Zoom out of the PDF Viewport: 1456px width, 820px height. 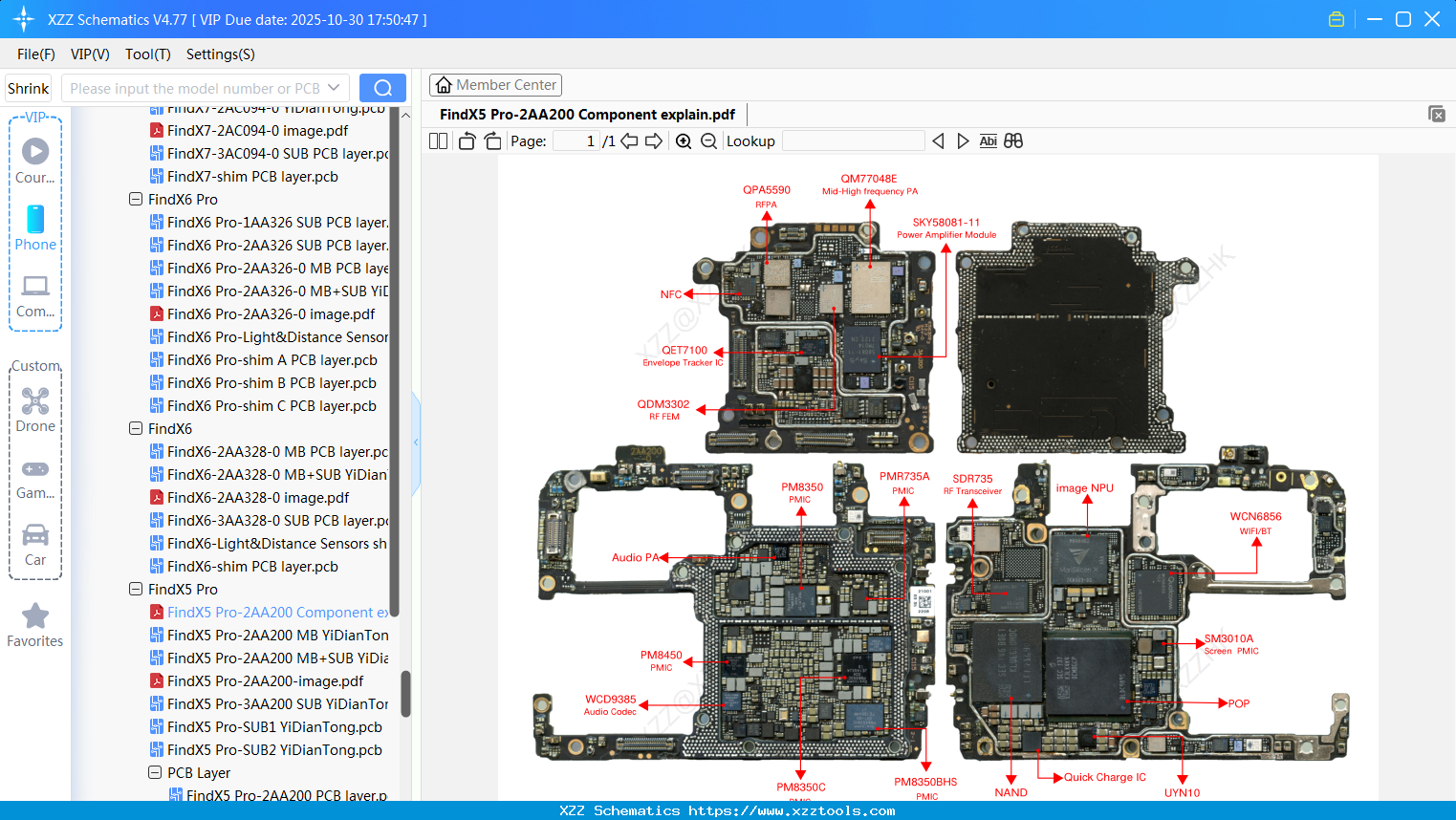coord(708,141)
